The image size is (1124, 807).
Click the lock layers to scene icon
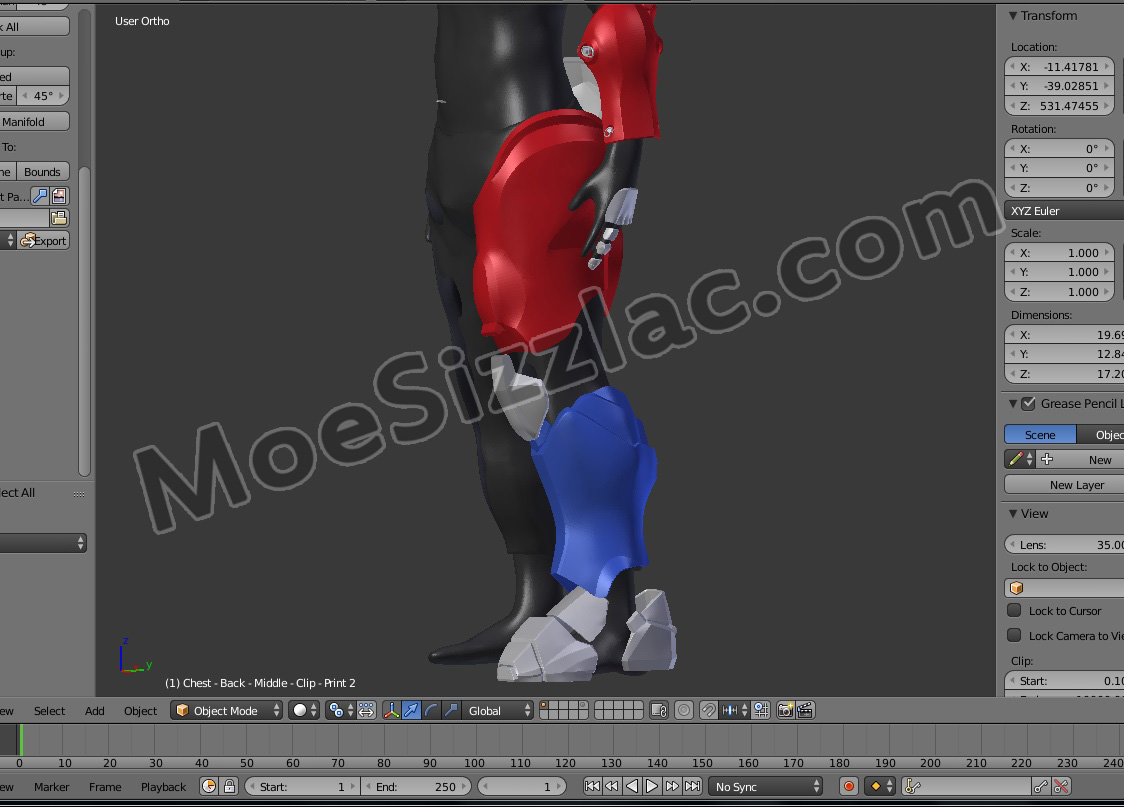659,710
